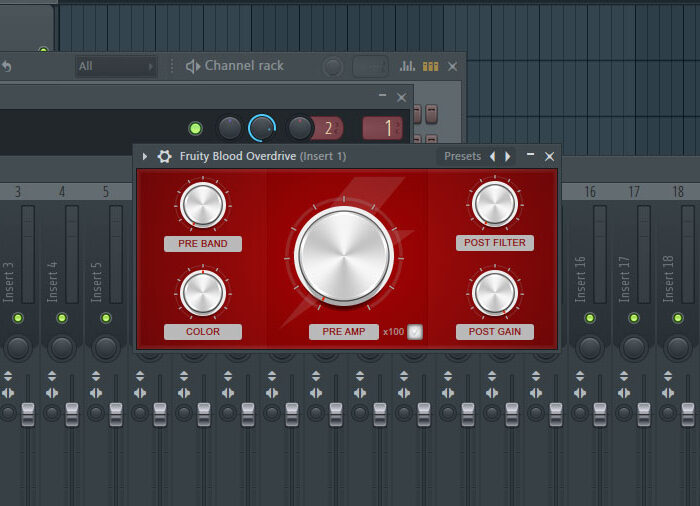Adjust the large PRE AMP knob
Viewport: 700px width, 506px height.
(344, 256)
